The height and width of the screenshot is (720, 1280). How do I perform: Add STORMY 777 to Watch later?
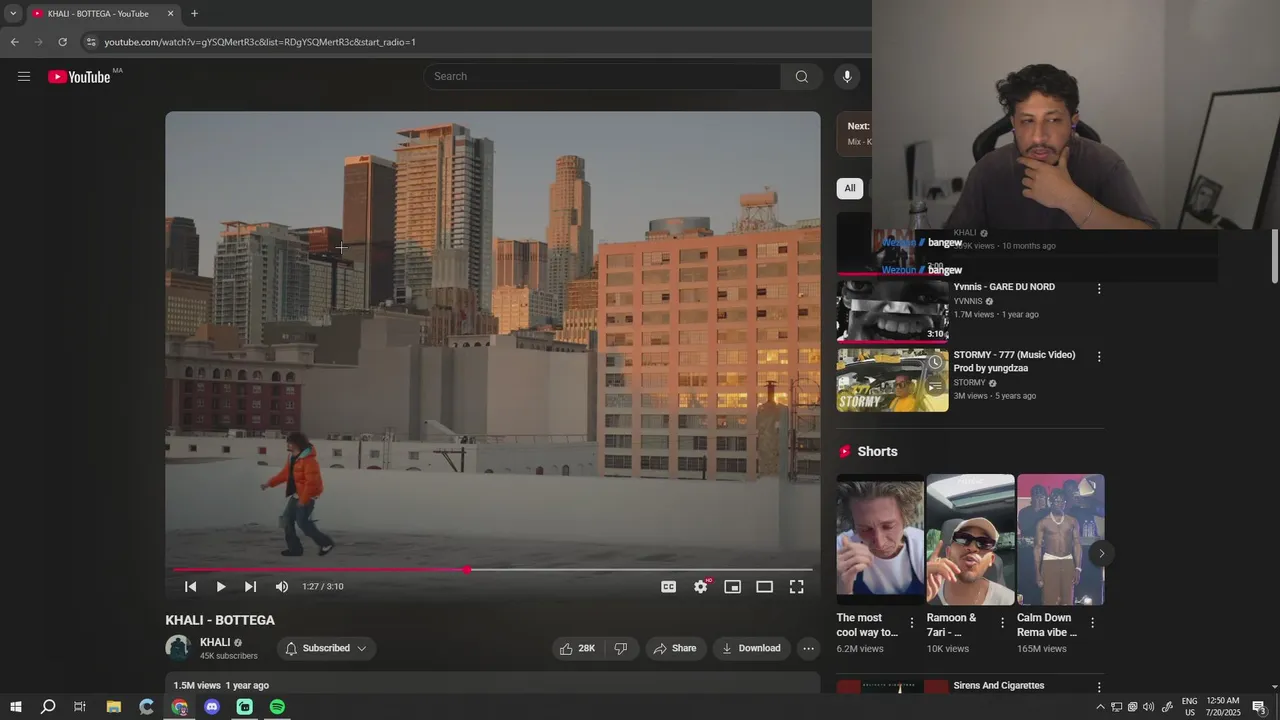(x=935, y=362)
